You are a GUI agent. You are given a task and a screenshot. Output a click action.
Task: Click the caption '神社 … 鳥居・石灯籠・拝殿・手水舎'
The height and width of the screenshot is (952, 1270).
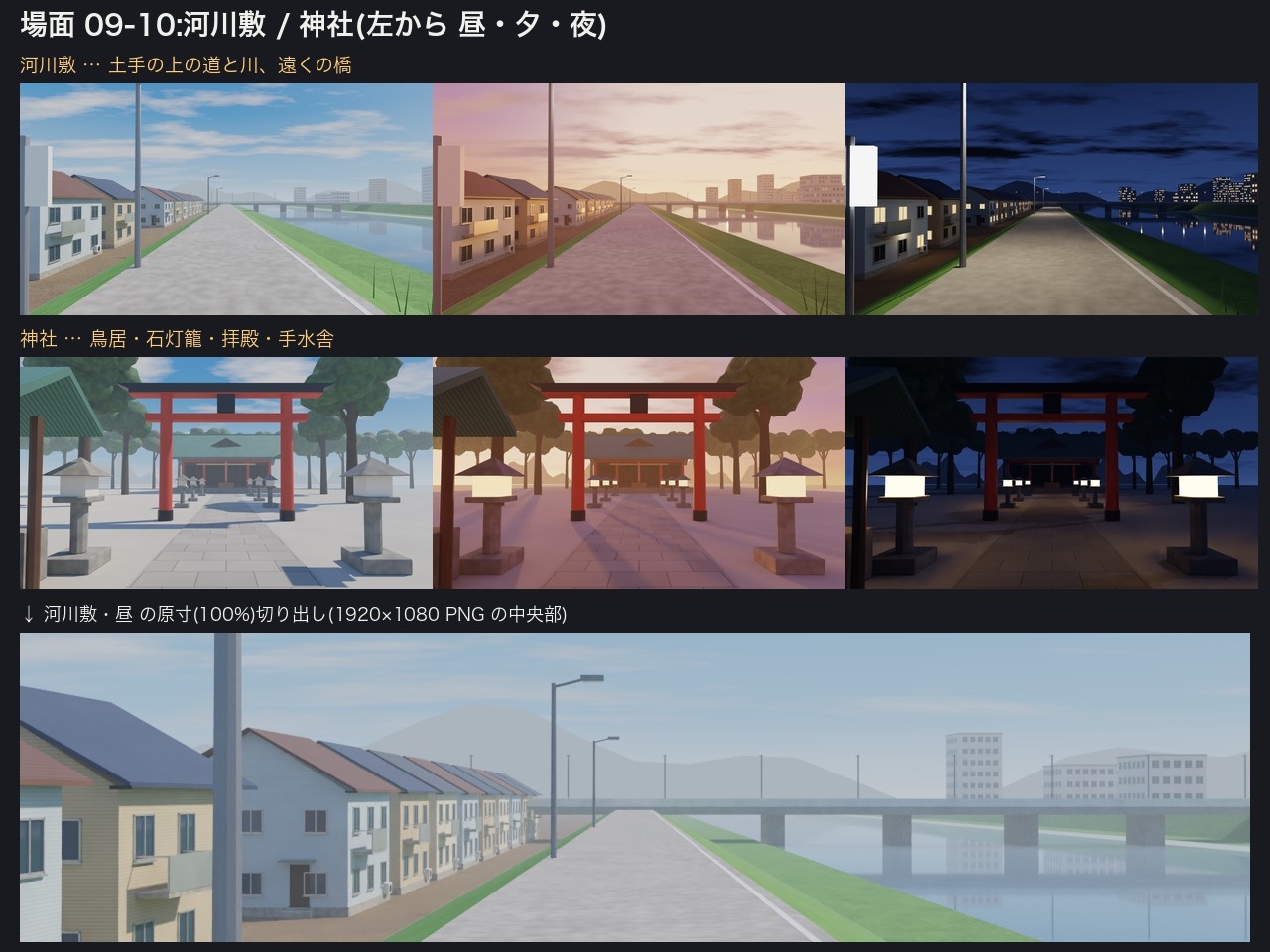pos(178,339)
